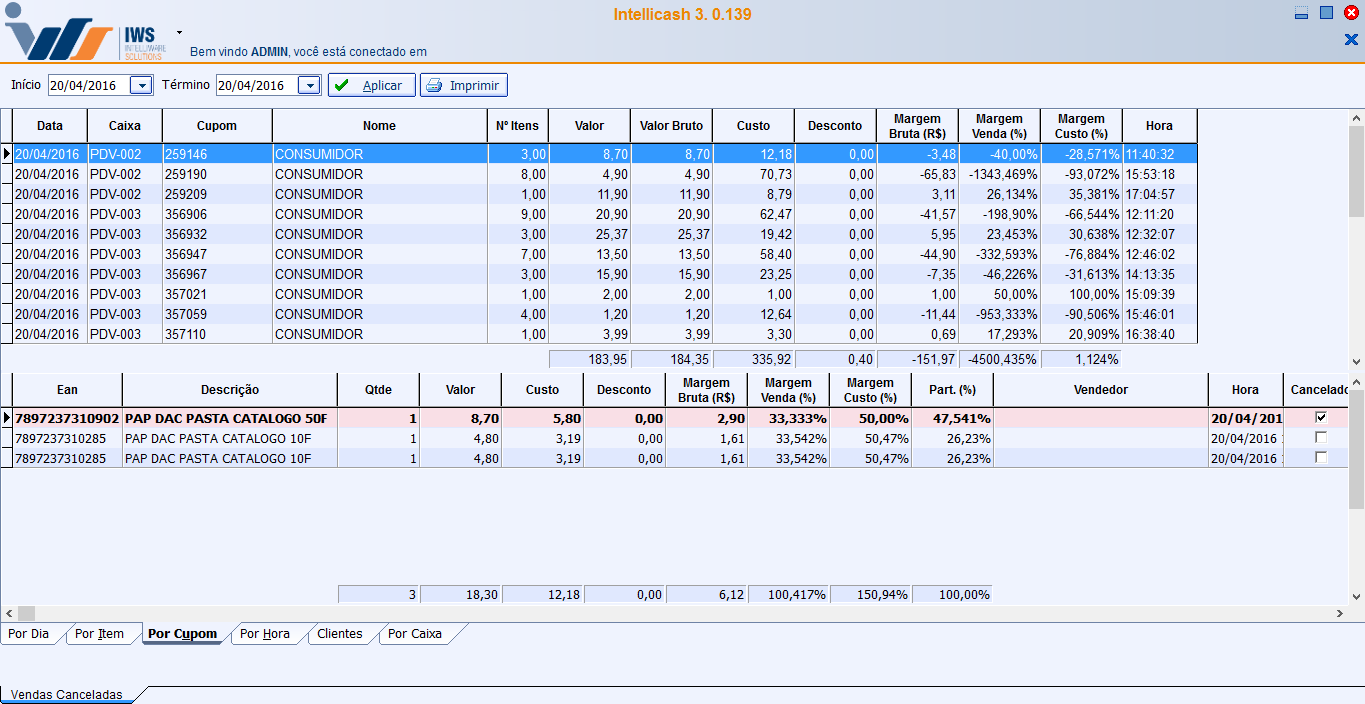Click into the Término date field
Viewport: 1365px width, 704px height.
click(258, 86)
